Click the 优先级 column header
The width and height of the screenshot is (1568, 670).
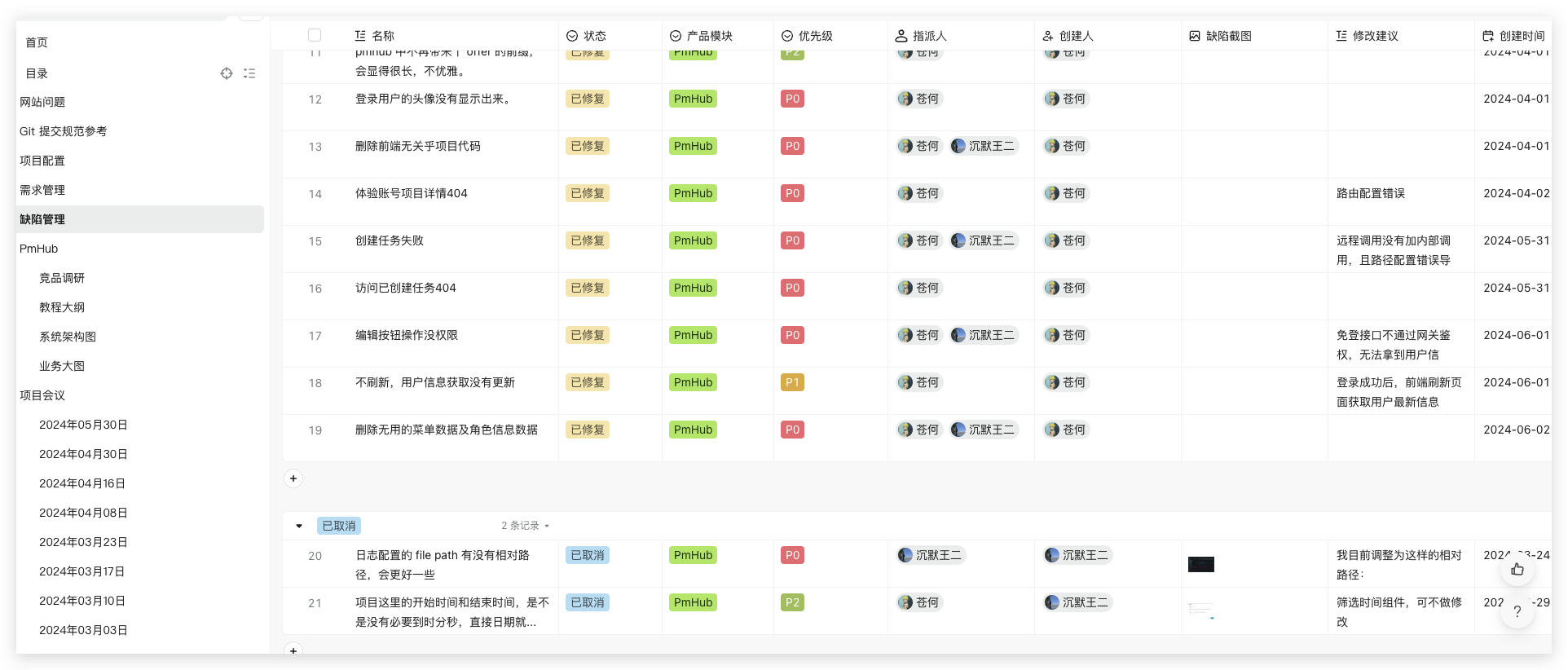coord(807,36)
